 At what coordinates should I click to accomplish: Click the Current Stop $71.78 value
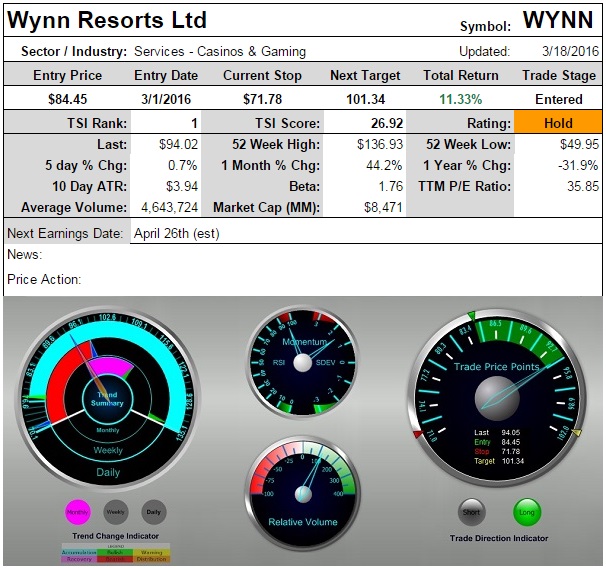coord(262,99)
